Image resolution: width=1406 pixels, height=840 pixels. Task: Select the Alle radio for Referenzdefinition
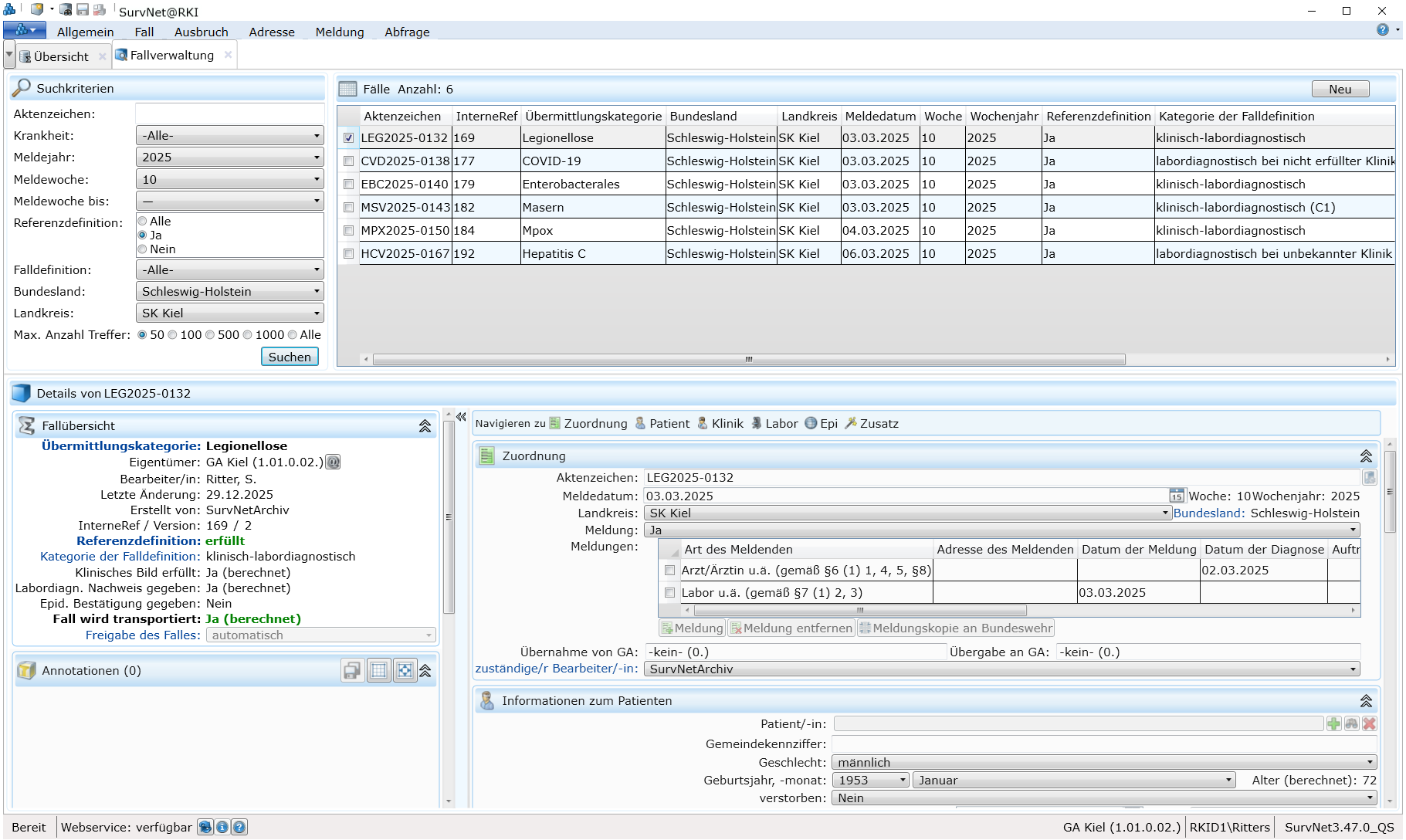pyautogui.click(x=143, y=222)
